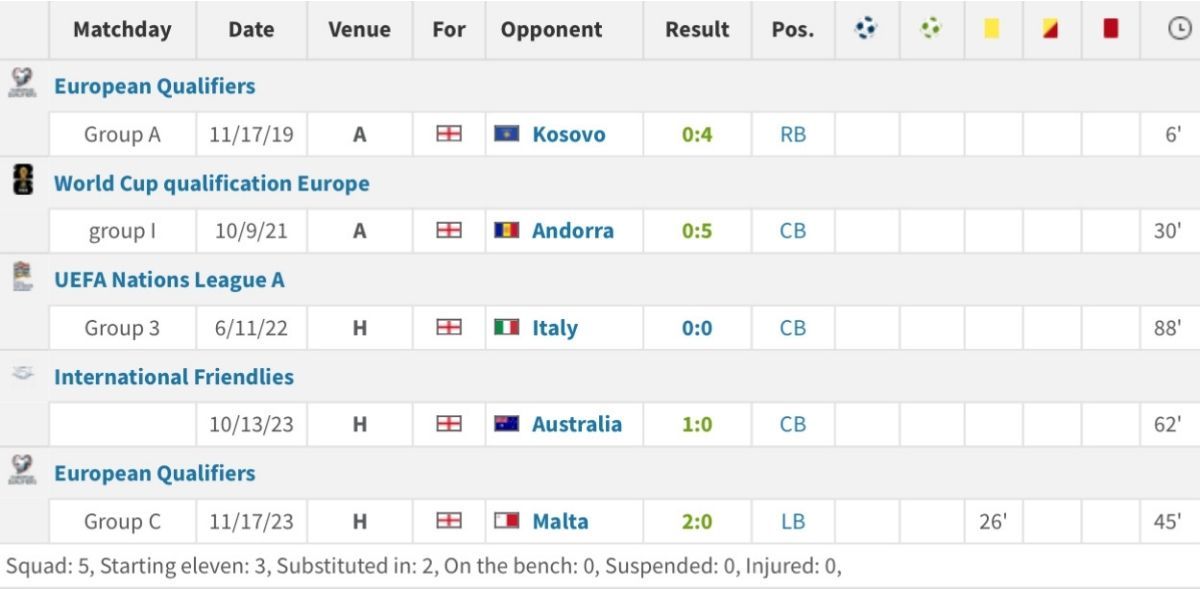1200x590 pixels.
Task: Click the red card column icon
Action: click(x=1110, y=29)
